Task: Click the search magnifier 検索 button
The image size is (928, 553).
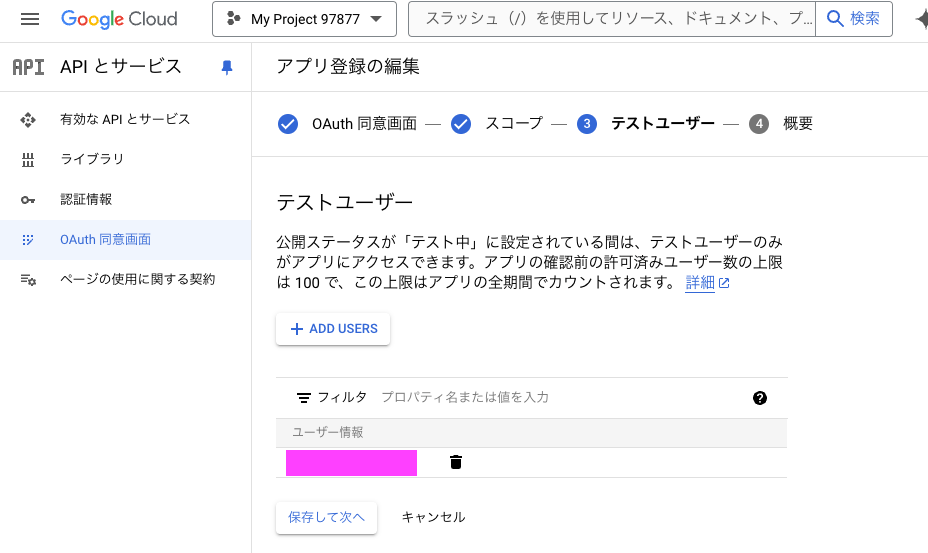Action: (853, 19)
